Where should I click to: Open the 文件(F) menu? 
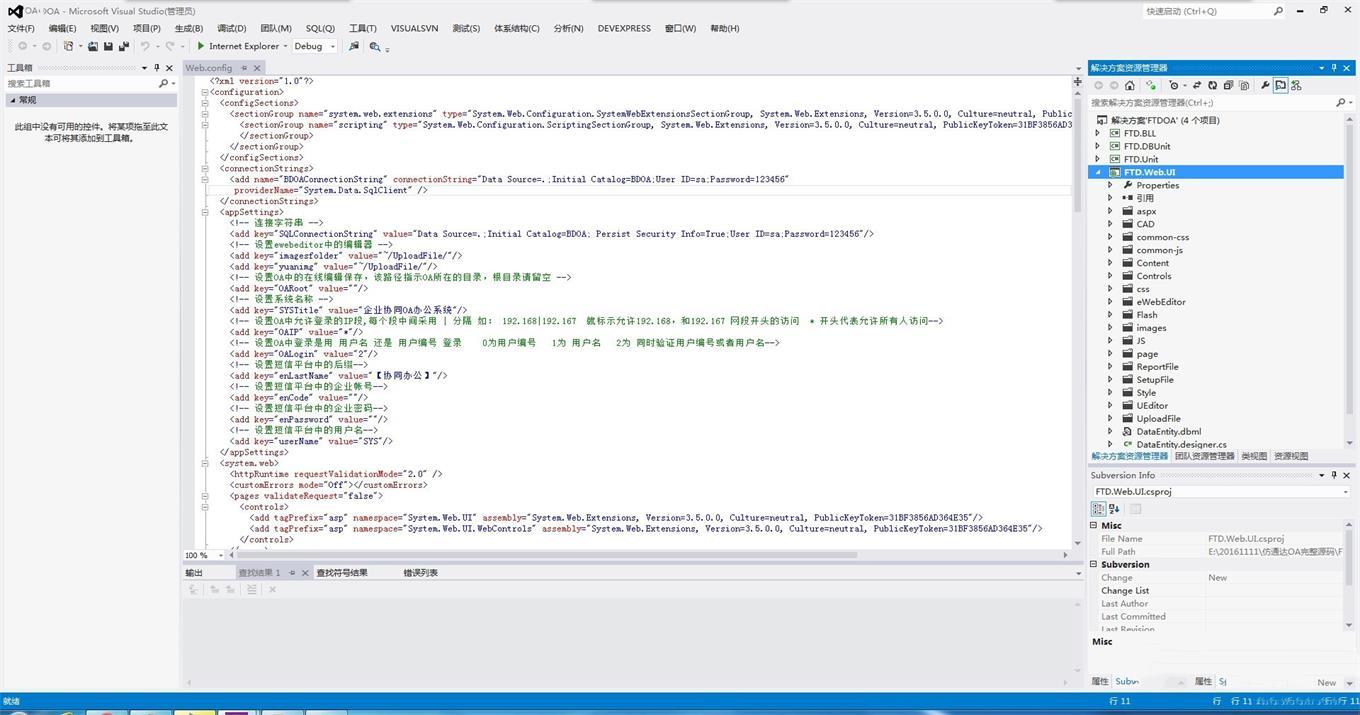tap(21, 28)
